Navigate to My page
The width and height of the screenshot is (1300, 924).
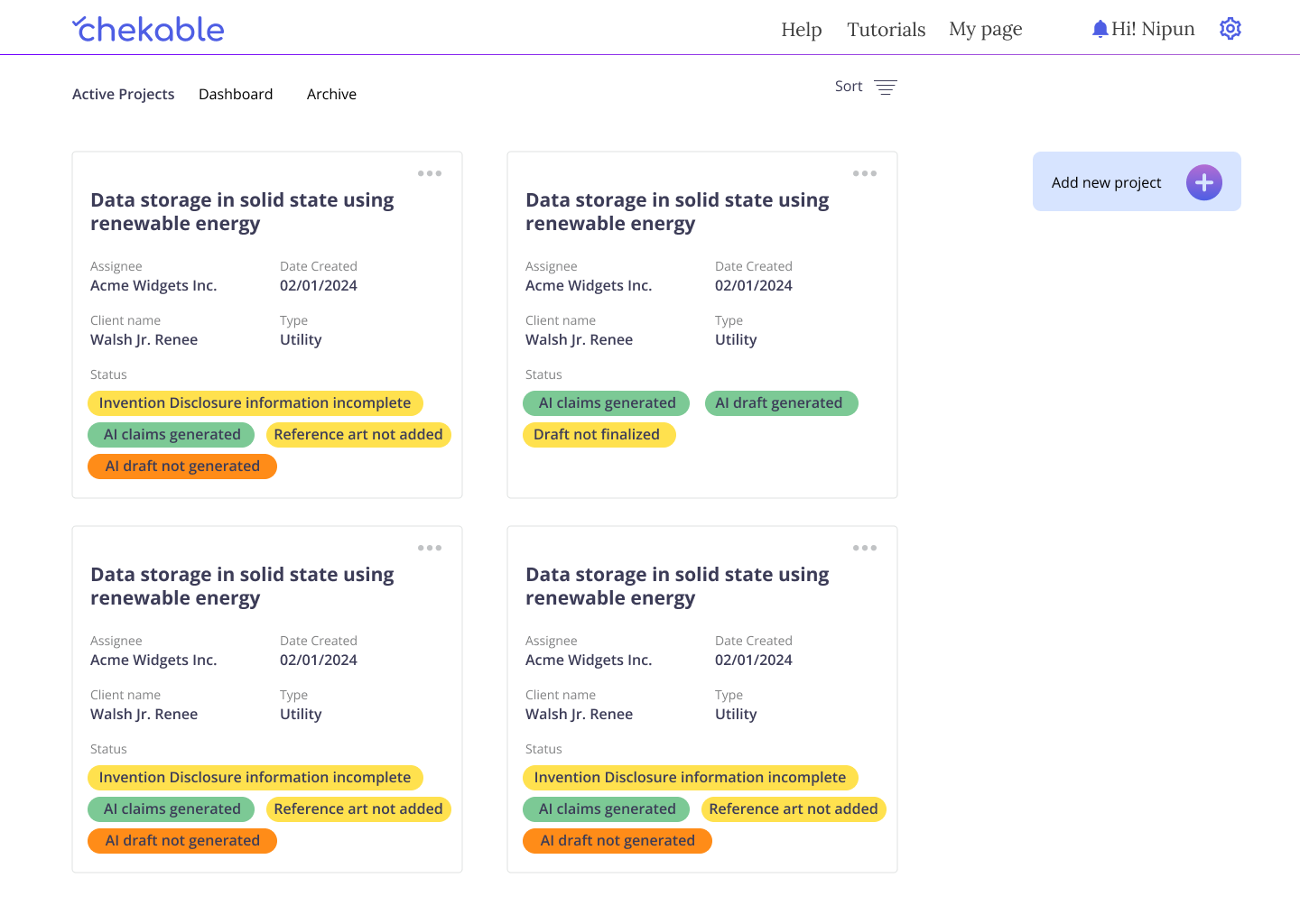[985, 30]
